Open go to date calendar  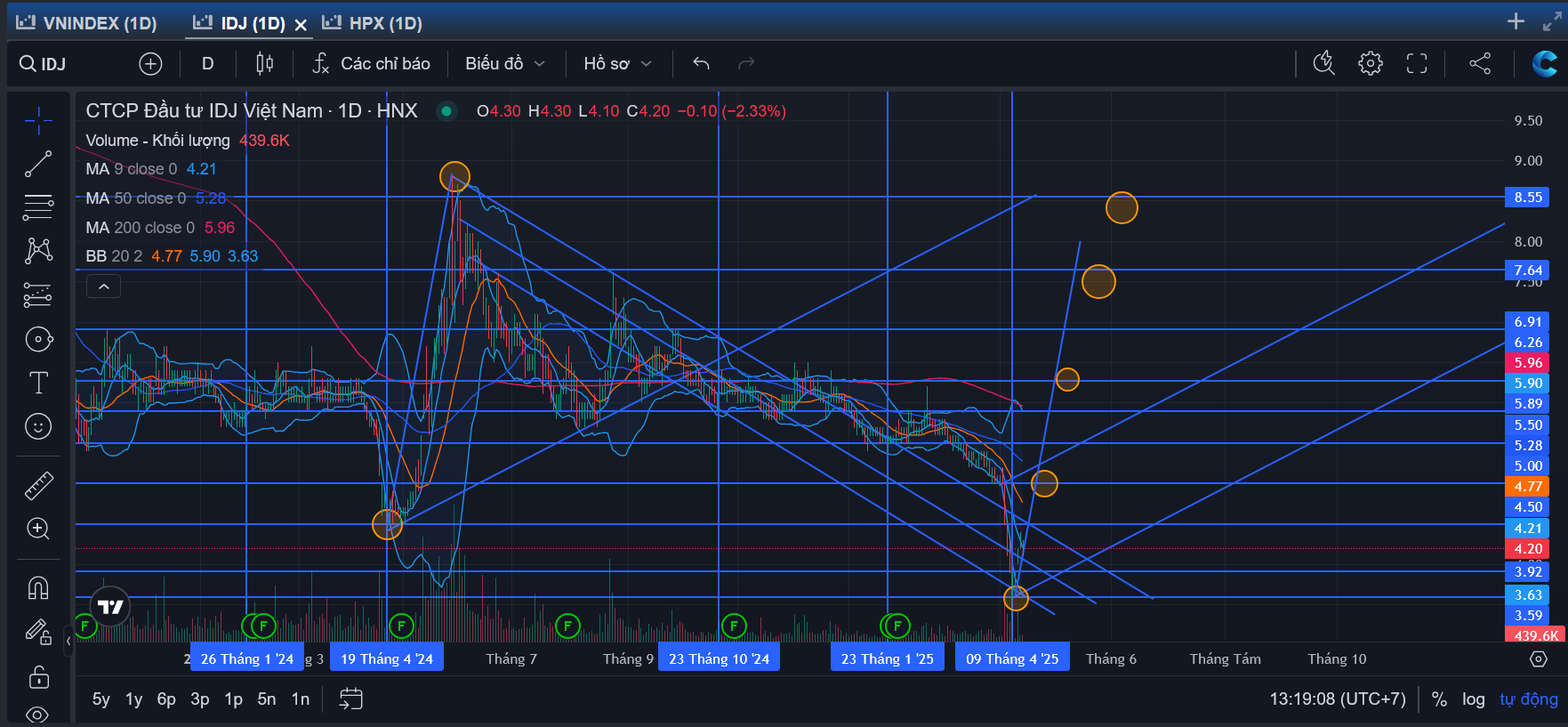351,699
